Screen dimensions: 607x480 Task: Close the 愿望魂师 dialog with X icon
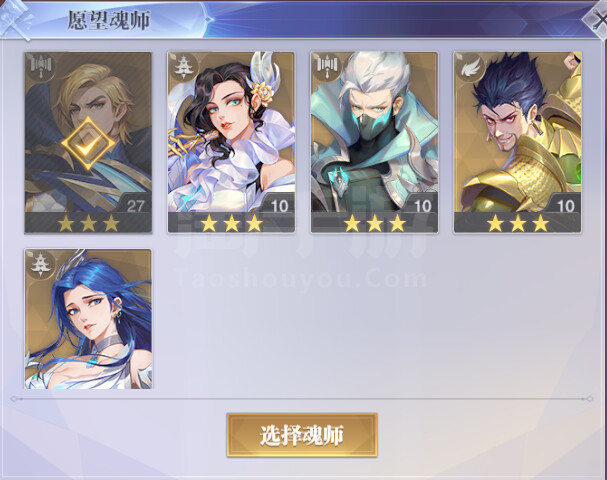(596, 20)
